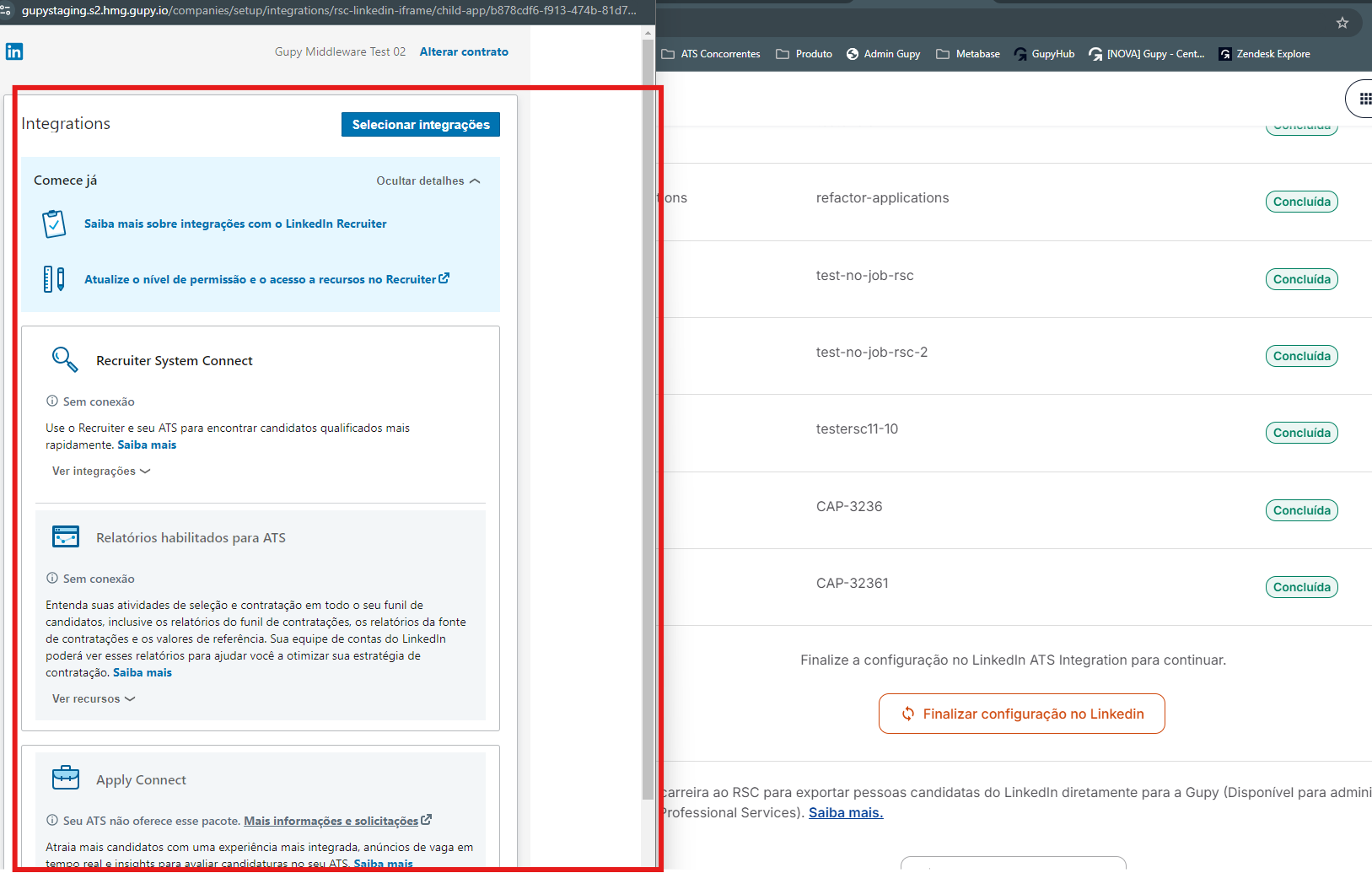This screenshot has width=1372, height=873.
Task: Open the [NOVA] Gupy - Cent... bookmark
Action: tap(1146, 54)
